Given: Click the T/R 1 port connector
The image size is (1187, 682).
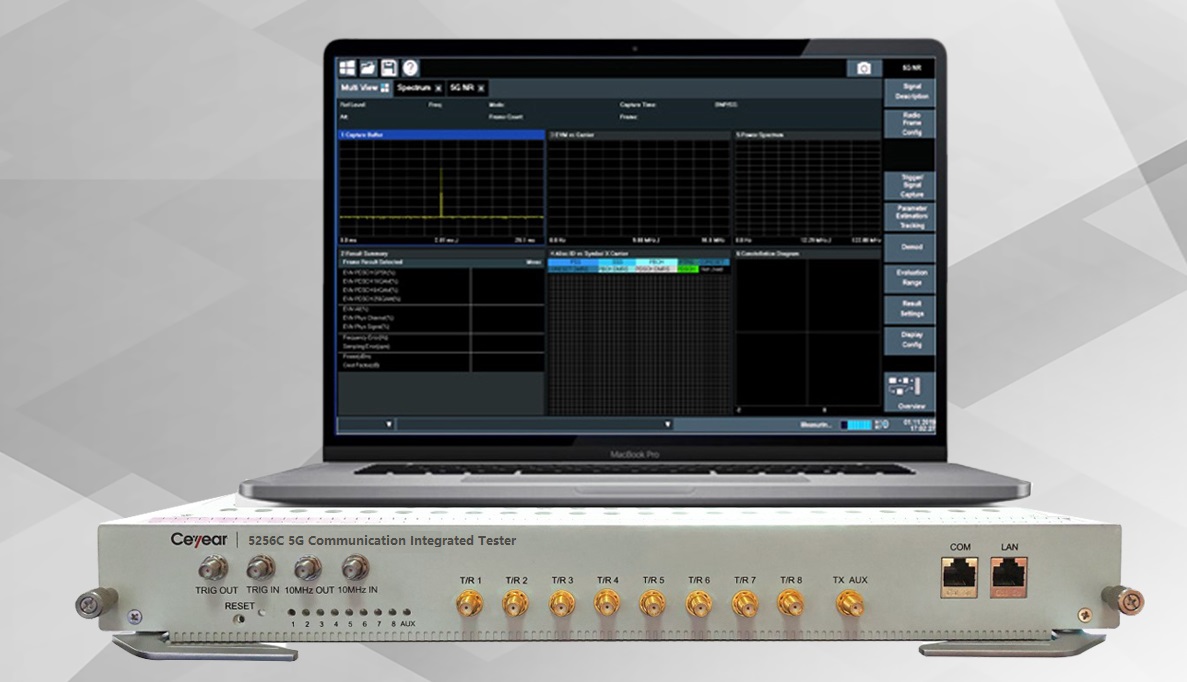Looking at the screenshot, I should pyautogui.click(x=469, y=604).
